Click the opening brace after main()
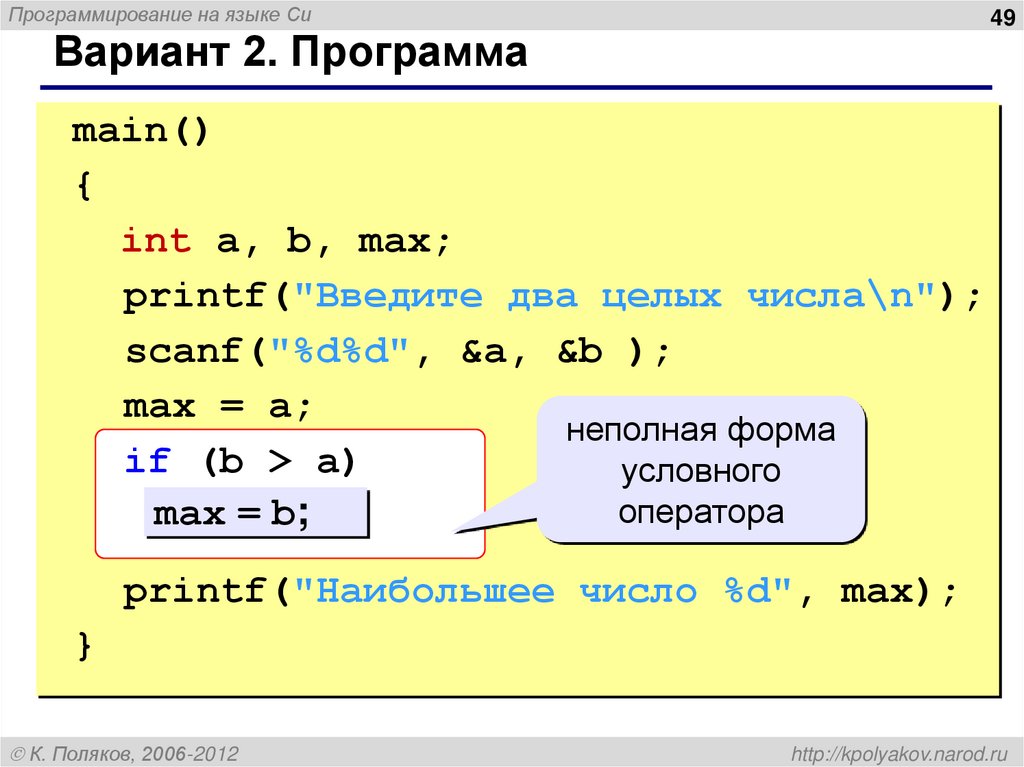This screenshot has height=767, width=1024. pyautogui.click(x=84, y=186)
